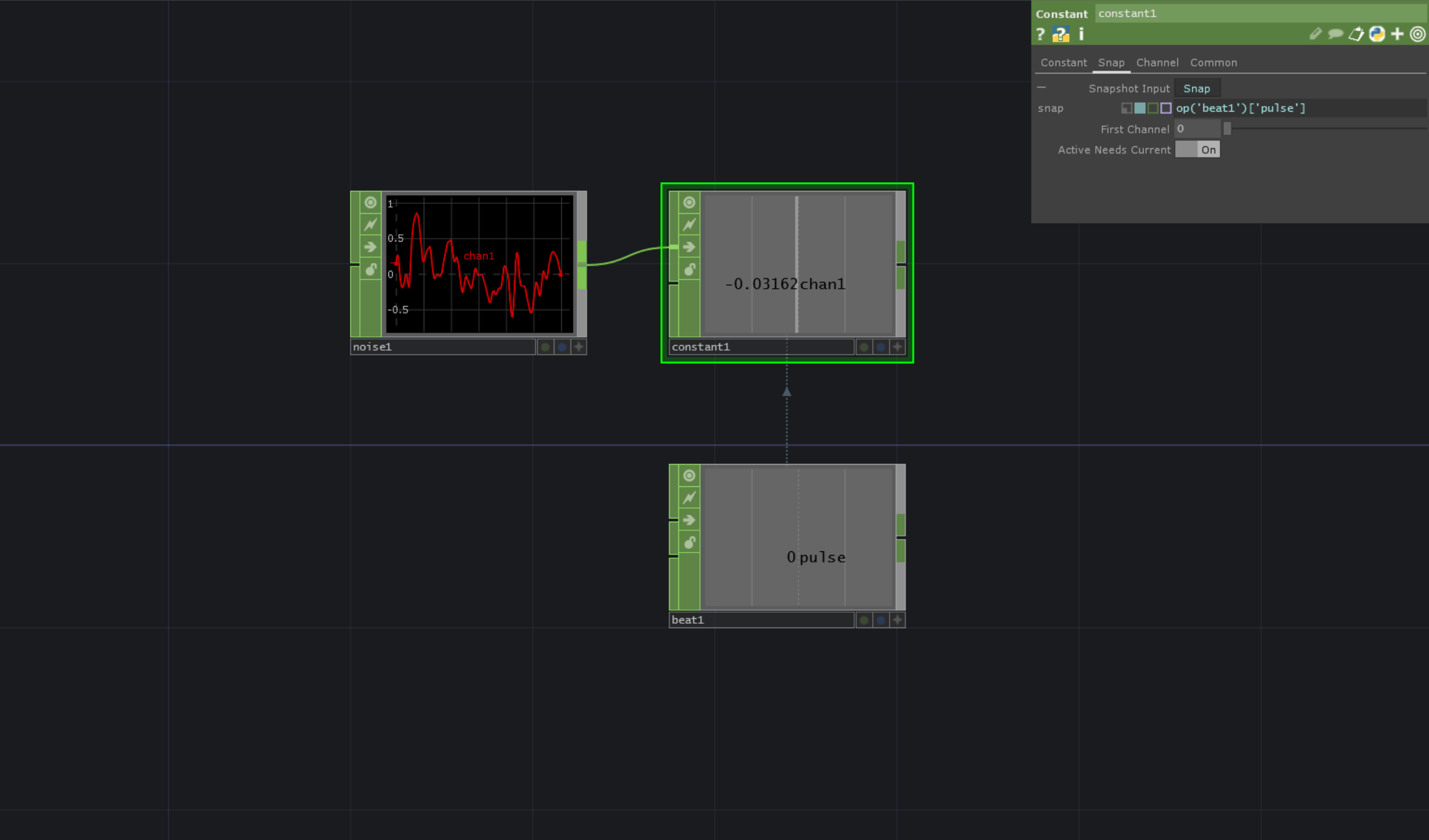
Task: Click the First Channel value field
Action: pos(1197,129)
